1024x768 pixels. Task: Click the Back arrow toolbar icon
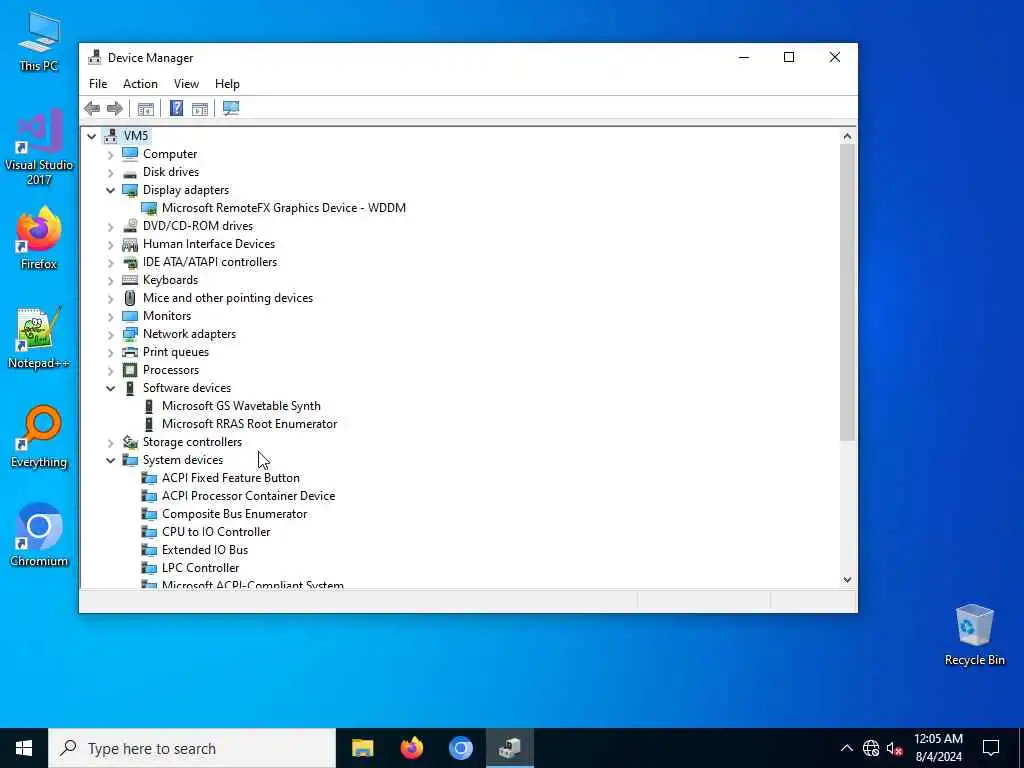(x=92, y=108)
